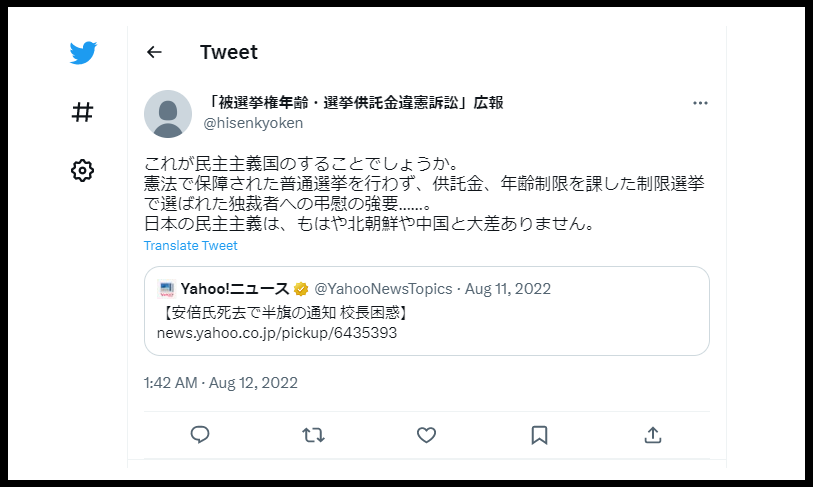Open the quoted Yahoo!ニュース account name

[234, 289]
